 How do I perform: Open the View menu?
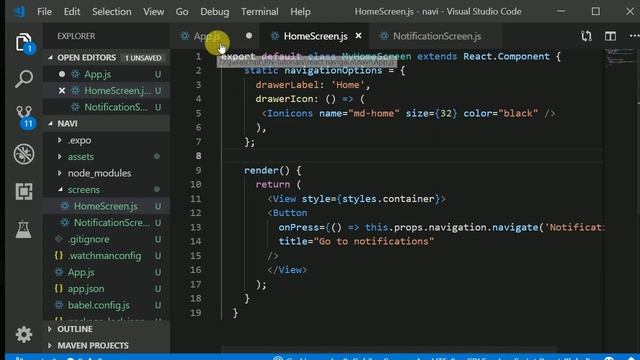tap(153, 12)
